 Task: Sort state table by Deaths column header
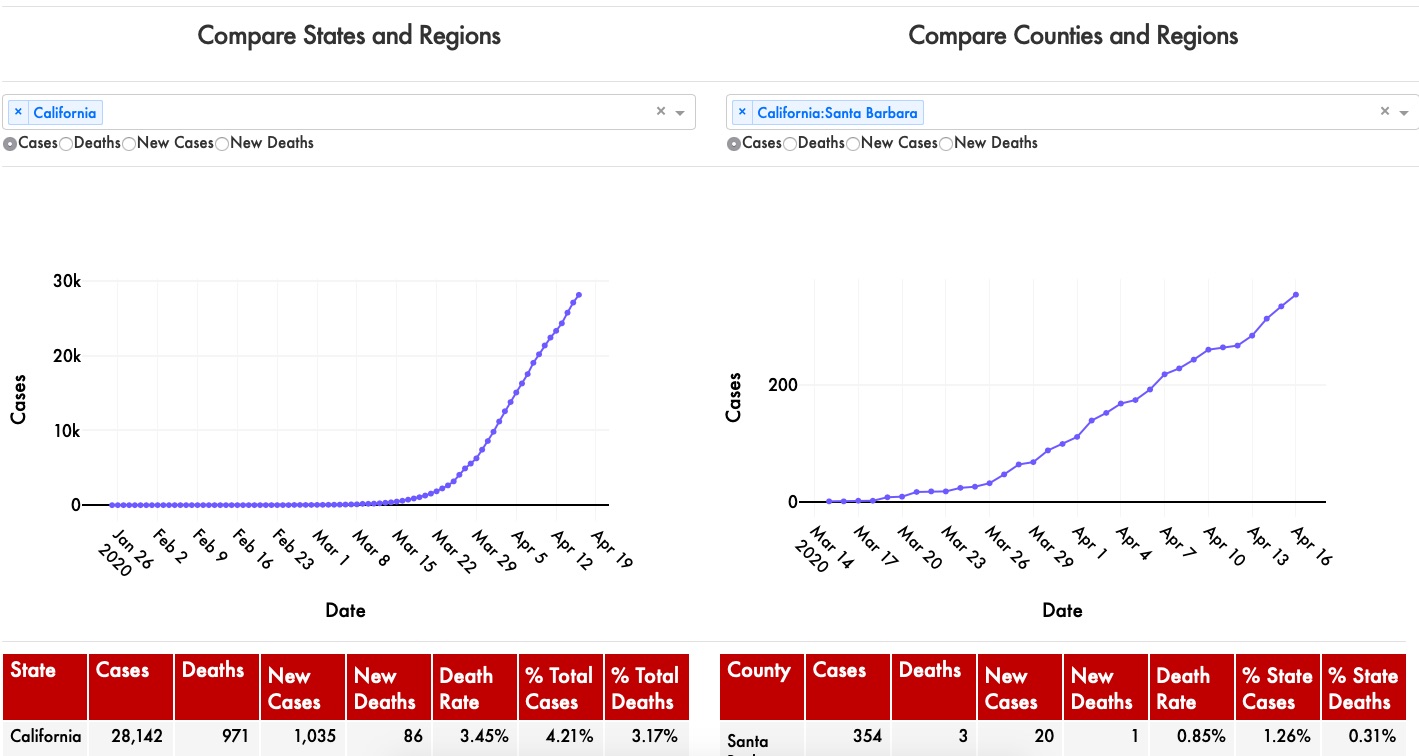(x=218, y=688)
